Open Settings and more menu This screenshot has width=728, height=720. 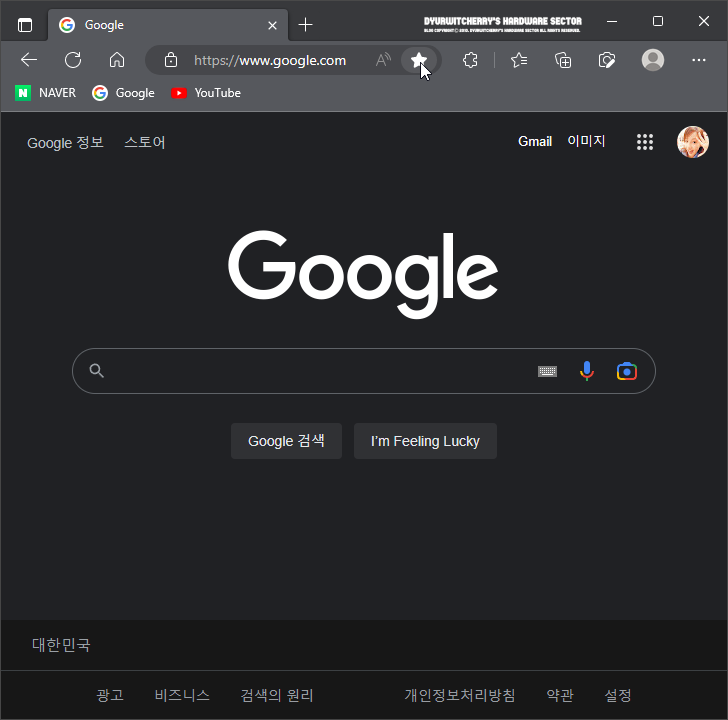pyautogui.click(x=699, y=60)
